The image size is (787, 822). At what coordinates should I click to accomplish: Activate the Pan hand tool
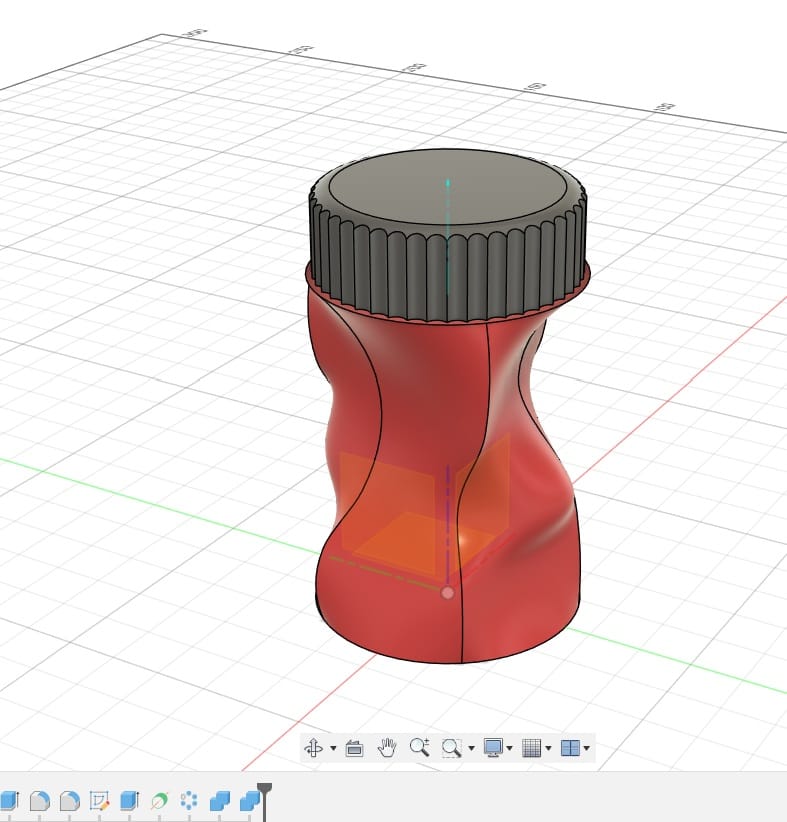(387, 746)
